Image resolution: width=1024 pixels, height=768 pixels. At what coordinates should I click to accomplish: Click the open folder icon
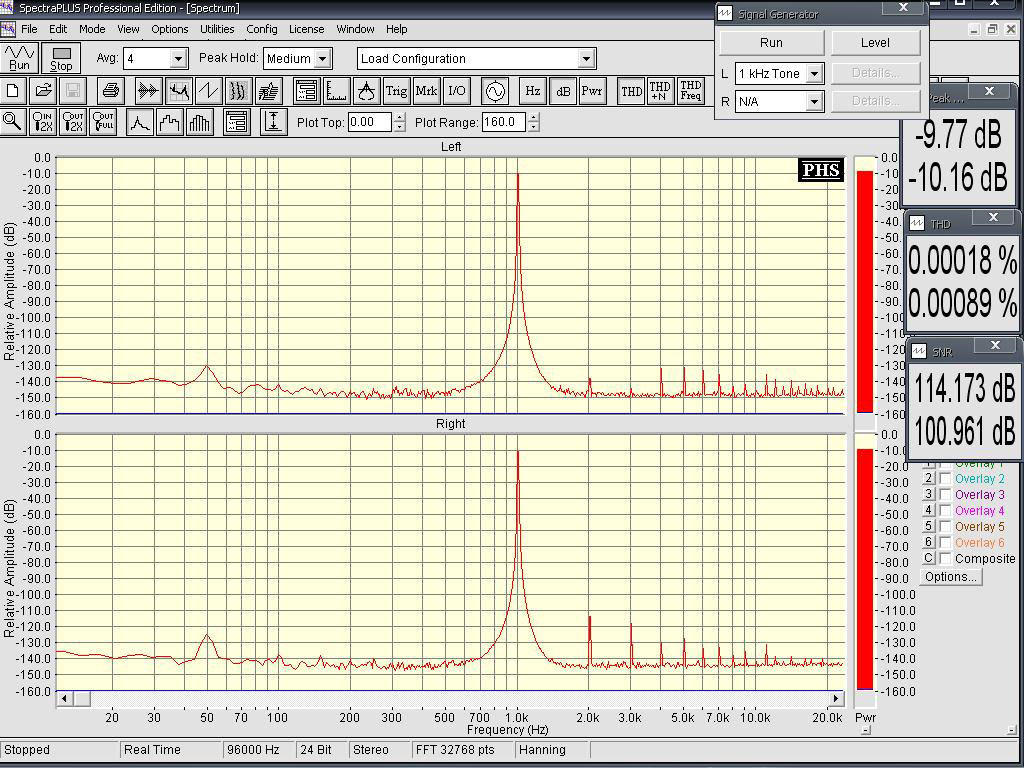(43, 91)
